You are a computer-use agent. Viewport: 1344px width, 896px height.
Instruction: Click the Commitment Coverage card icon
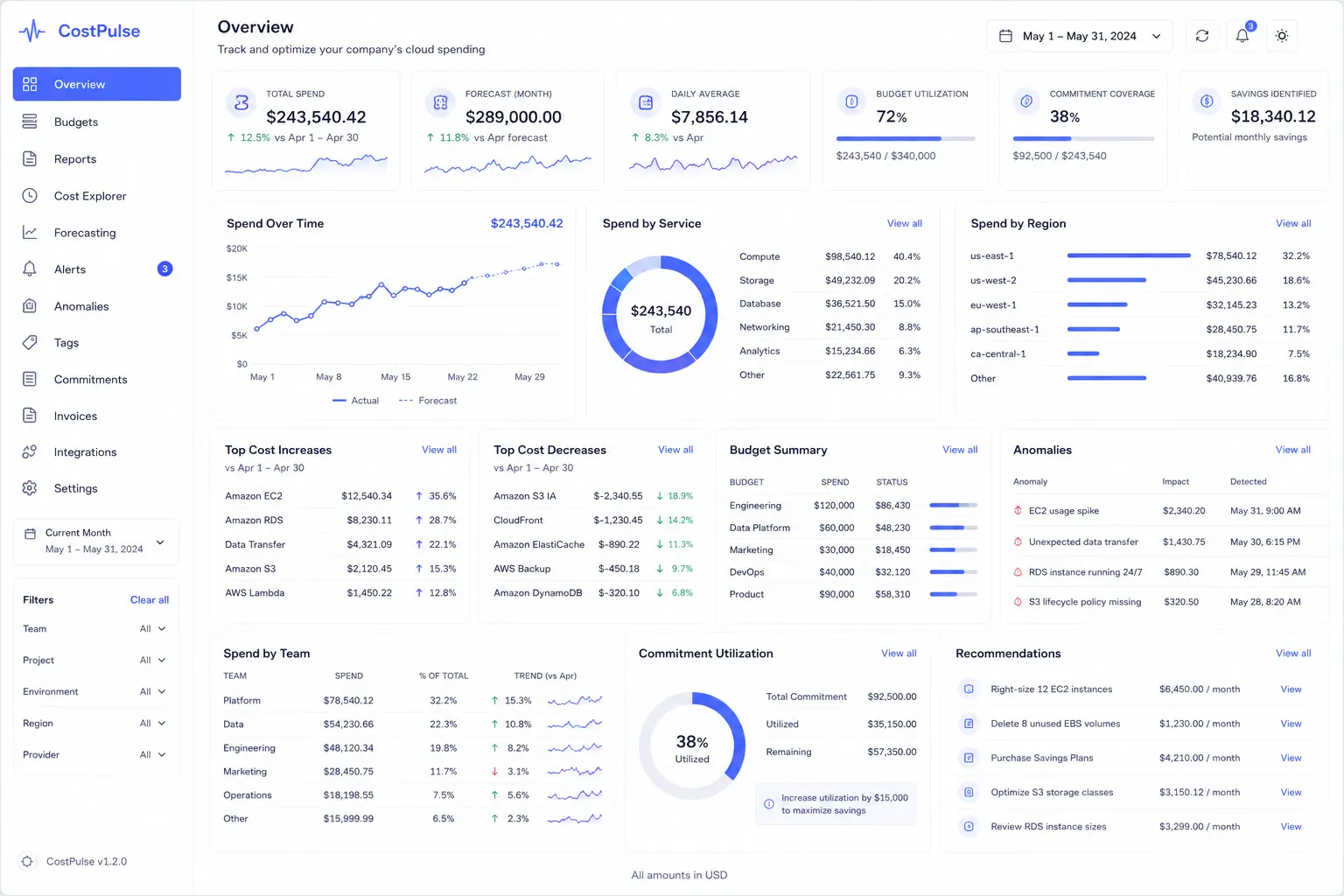(1026, 101)
